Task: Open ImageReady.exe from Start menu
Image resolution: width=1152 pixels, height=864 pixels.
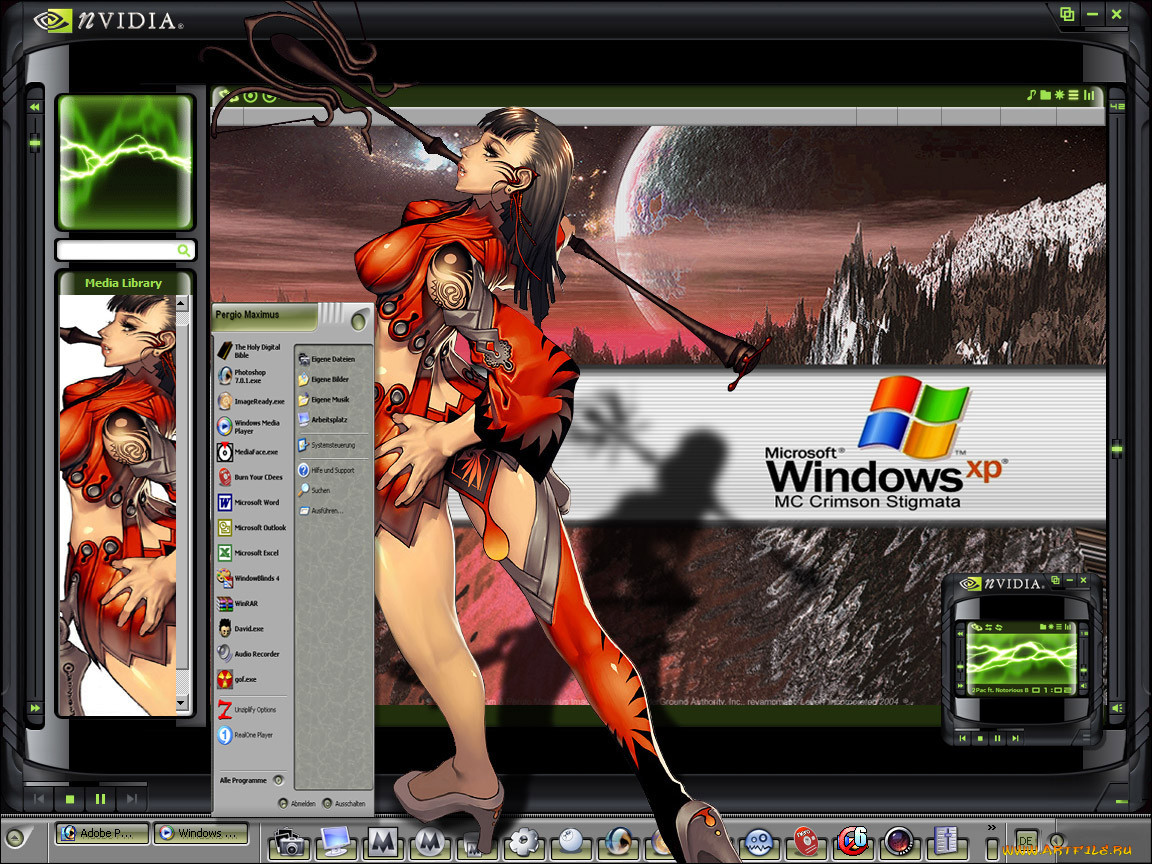Action: click(251, 401)
